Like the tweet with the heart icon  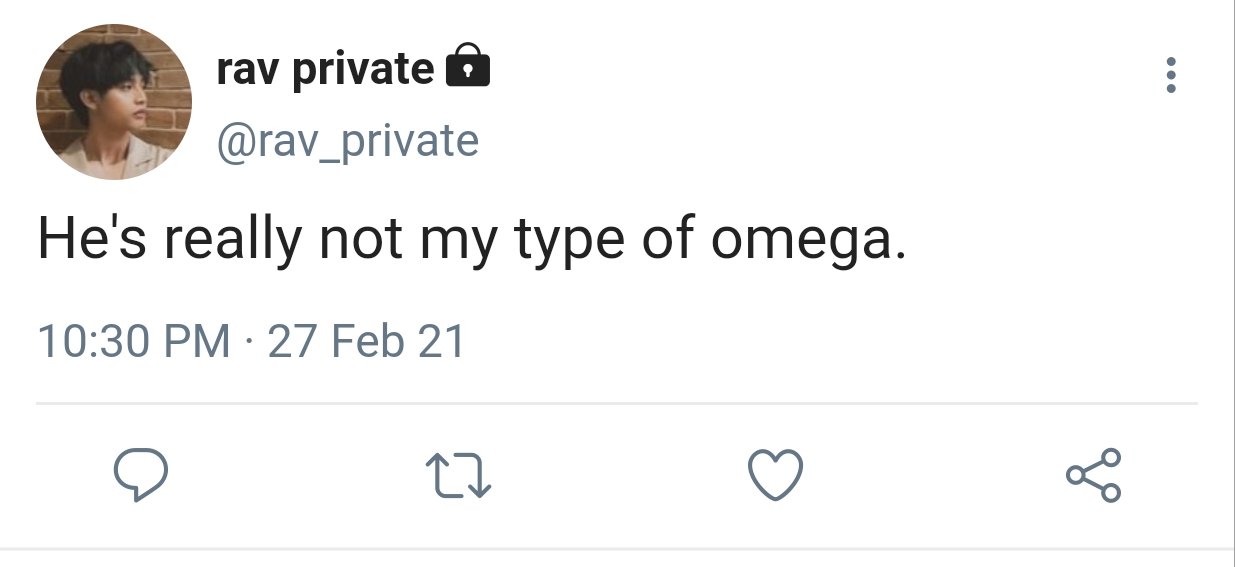pos(776,474)
